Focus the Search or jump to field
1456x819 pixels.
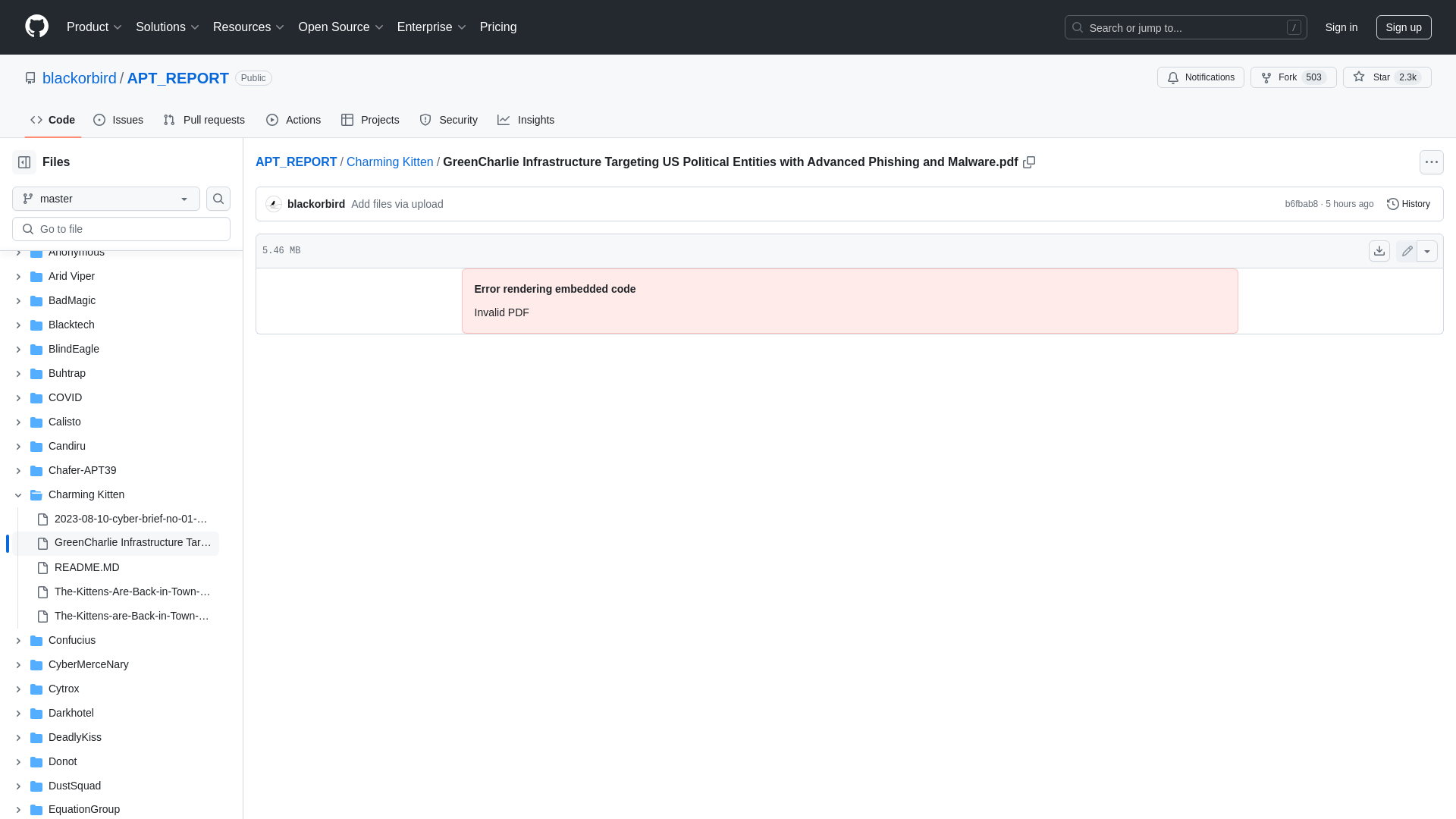pyautogui.click(x=1185, y=27)
